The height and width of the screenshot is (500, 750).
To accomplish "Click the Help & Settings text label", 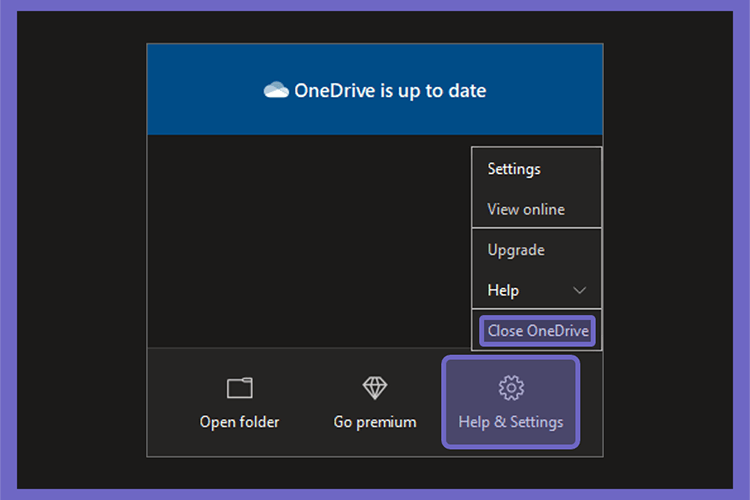I will tap(511, 422).
